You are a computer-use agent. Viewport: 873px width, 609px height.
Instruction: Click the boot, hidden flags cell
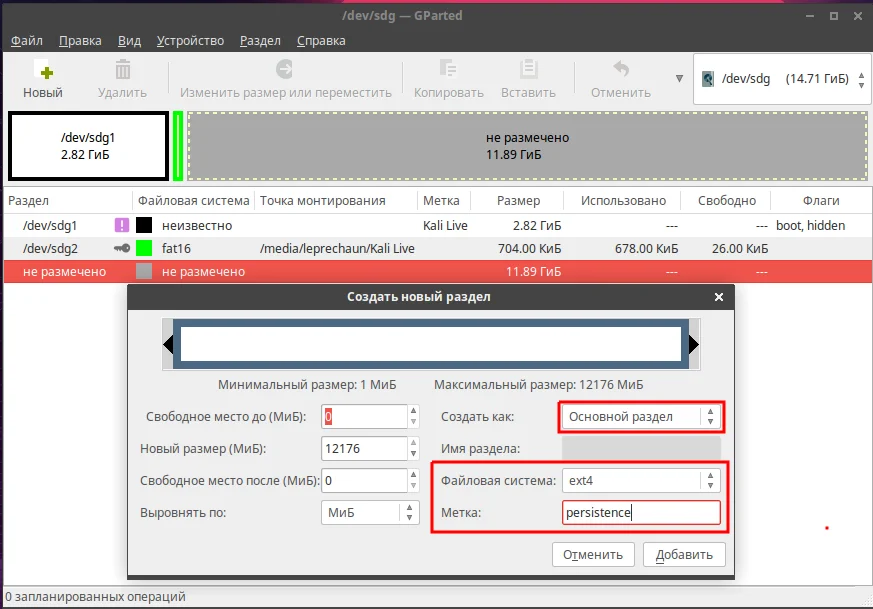(x=811, y=225)
